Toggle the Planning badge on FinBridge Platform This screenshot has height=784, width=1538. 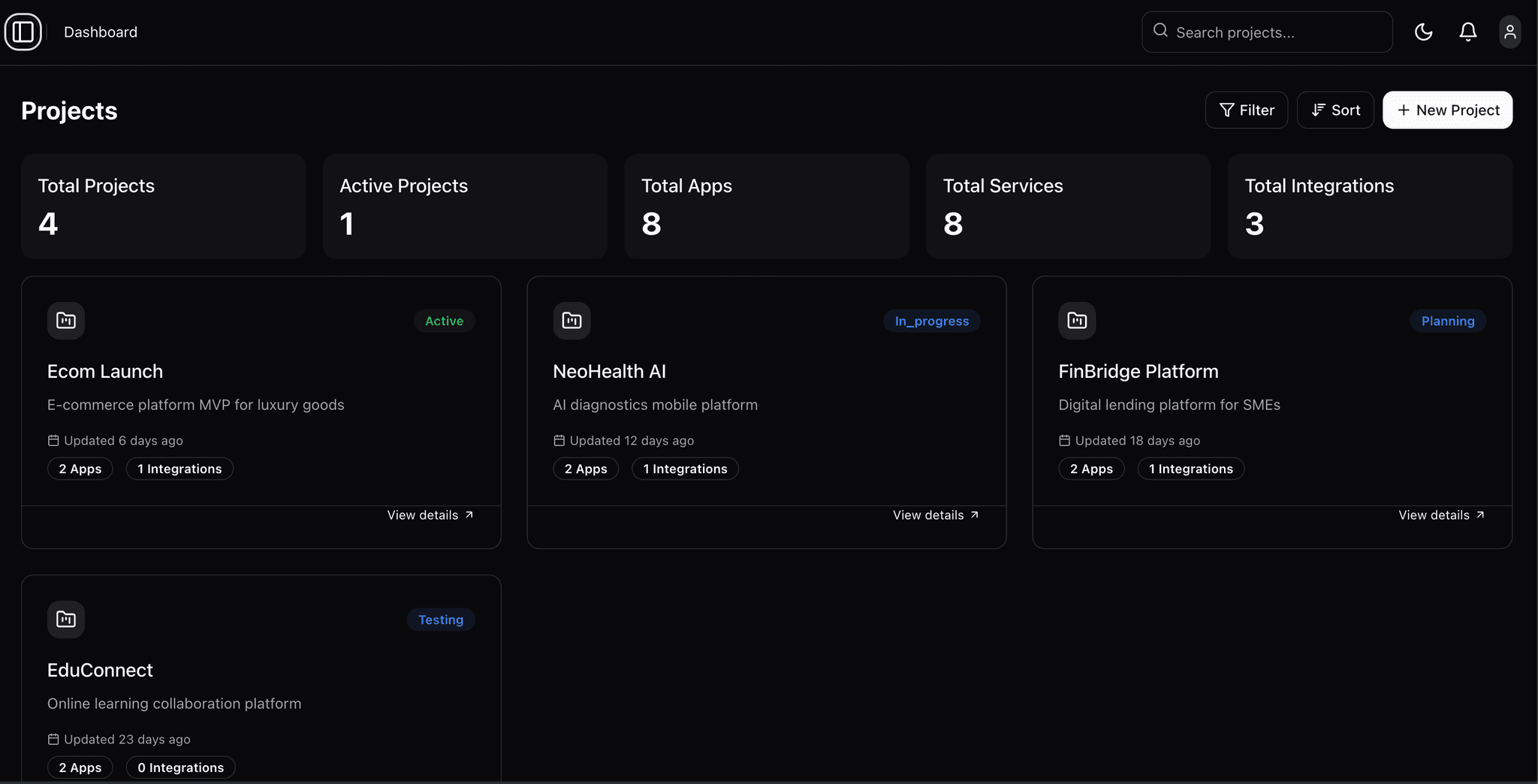pyautogui.click(x=1448, y=321)
